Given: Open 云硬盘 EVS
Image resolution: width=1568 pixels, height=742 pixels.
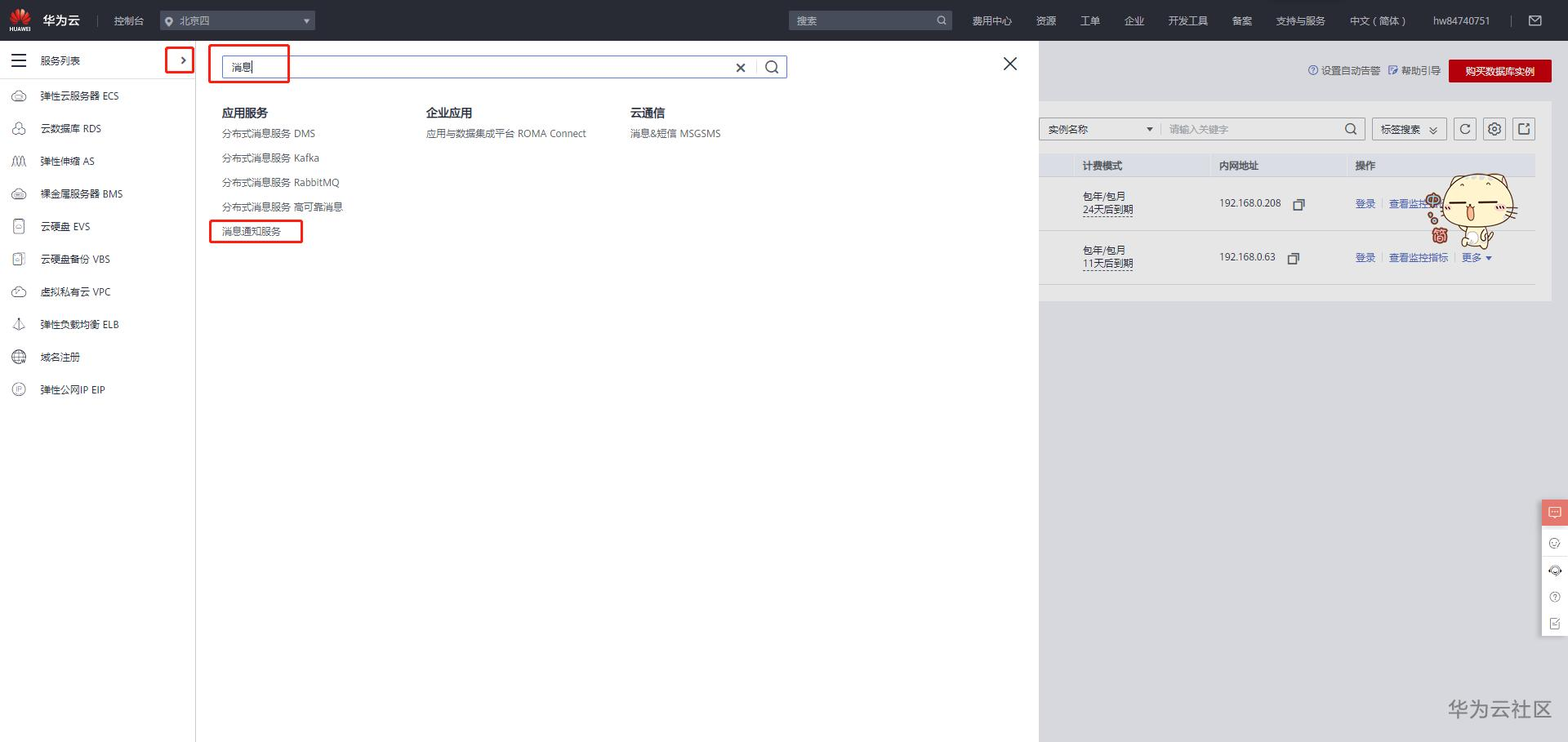Looking at the screenshot, I should (65, 227).
